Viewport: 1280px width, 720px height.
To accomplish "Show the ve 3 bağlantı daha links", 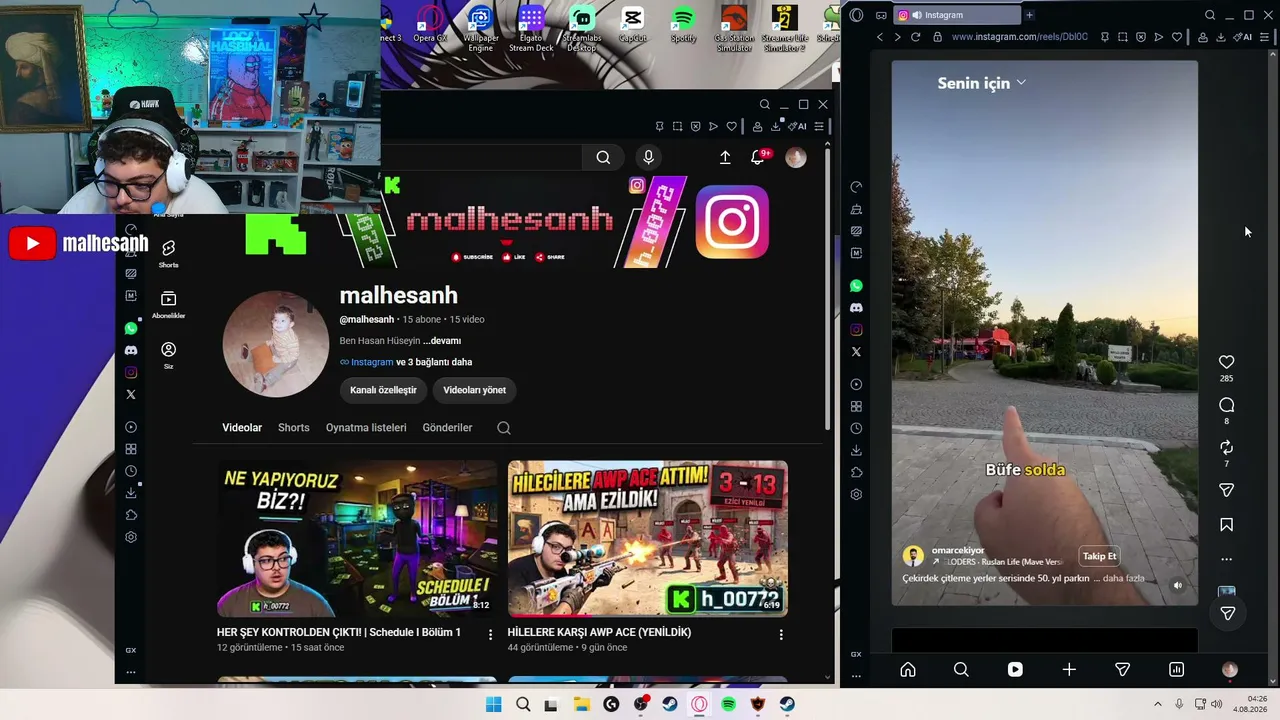I will pyautogui.click(x=434, y=362).
